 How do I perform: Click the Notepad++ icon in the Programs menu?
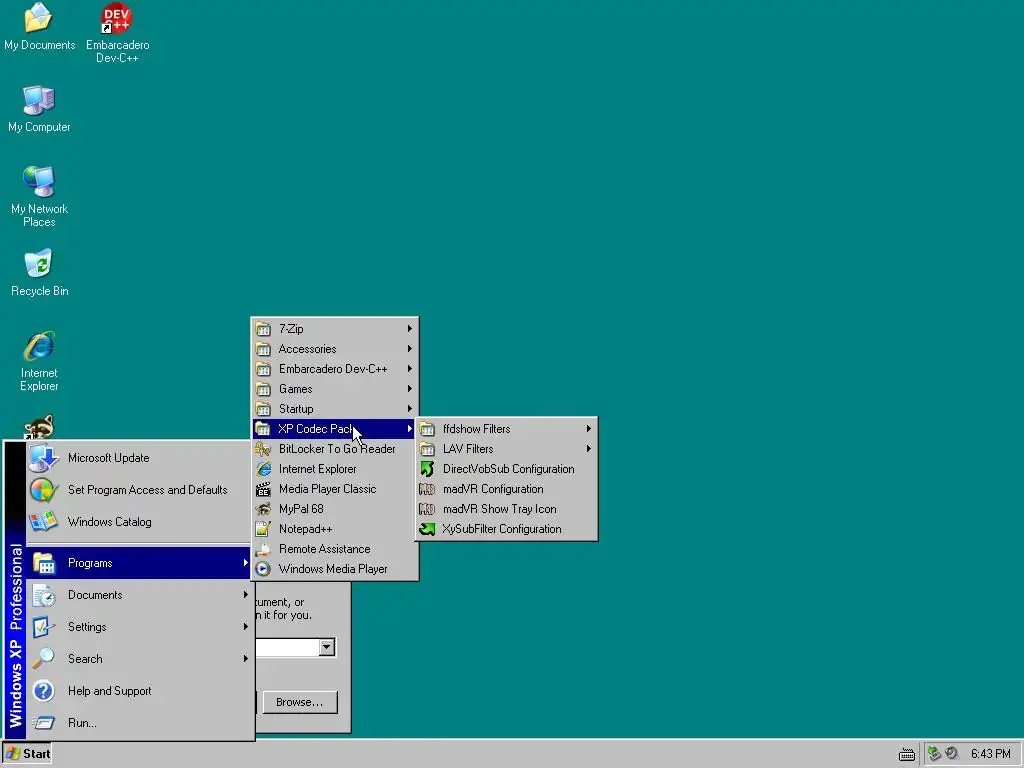click(263, 529)
